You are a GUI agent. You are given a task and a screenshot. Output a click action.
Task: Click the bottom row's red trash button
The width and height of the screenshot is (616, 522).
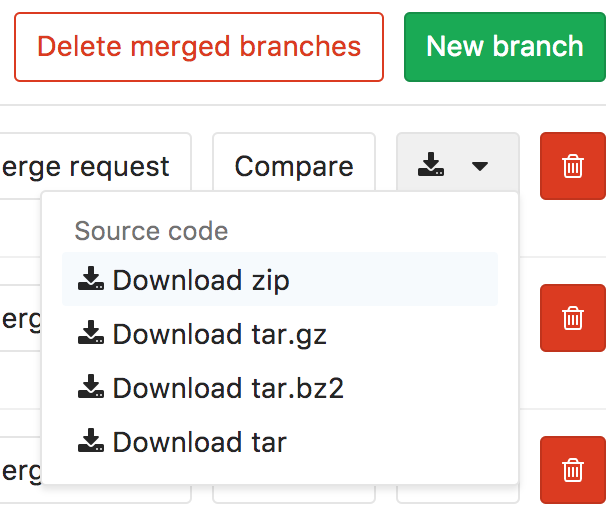point(573,470)
